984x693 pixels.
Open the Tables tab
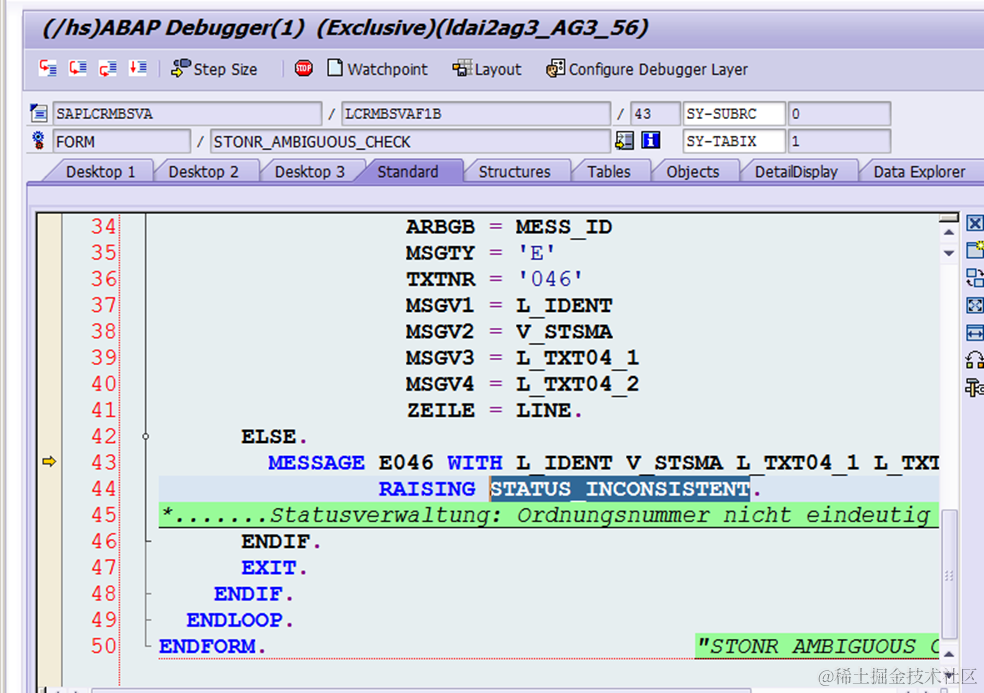point(609,172)
